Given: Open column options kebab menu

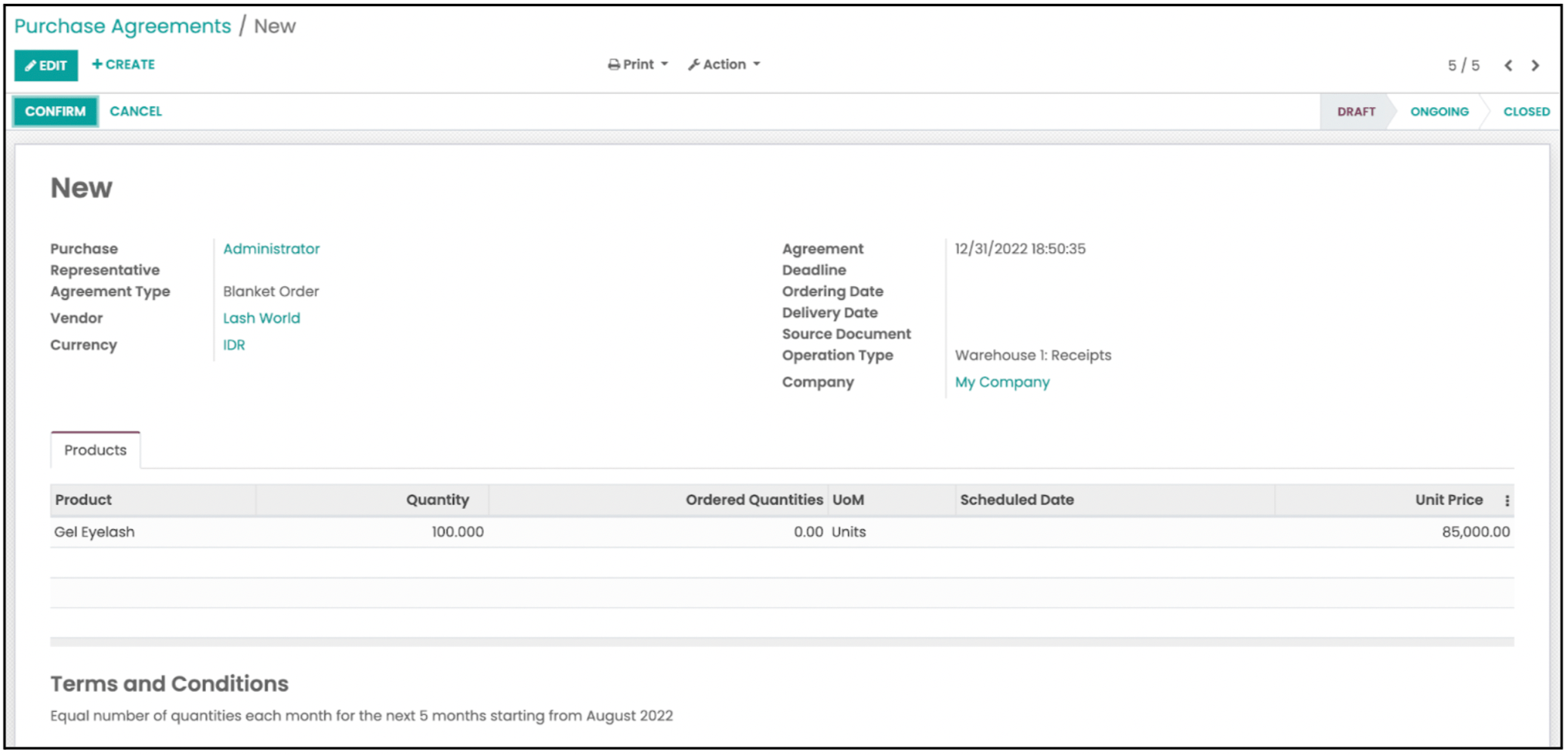Looking at the screenshot, I should coord(1506,501).
